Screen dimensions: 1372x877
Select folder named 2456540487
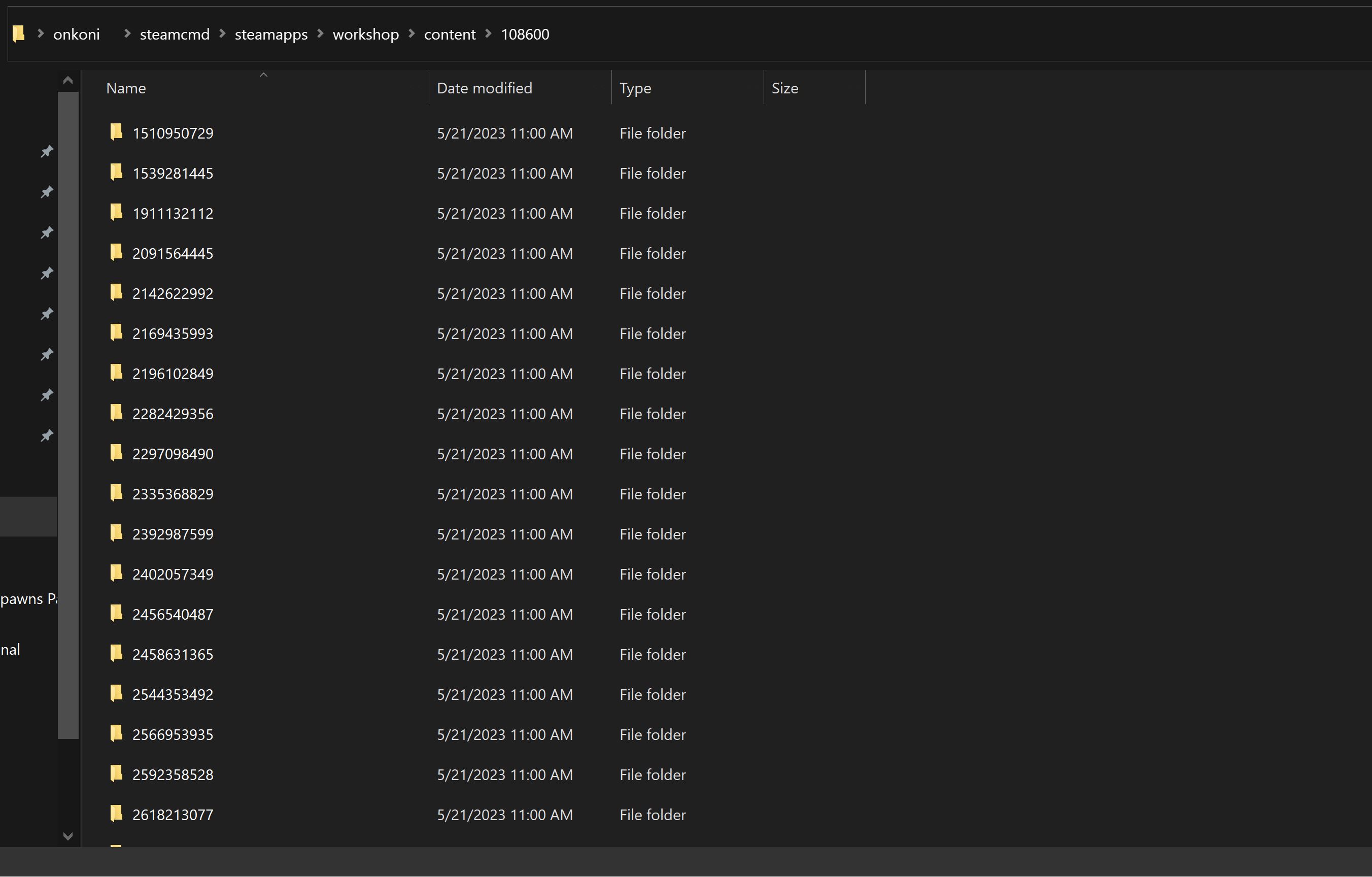coord(173,614)
